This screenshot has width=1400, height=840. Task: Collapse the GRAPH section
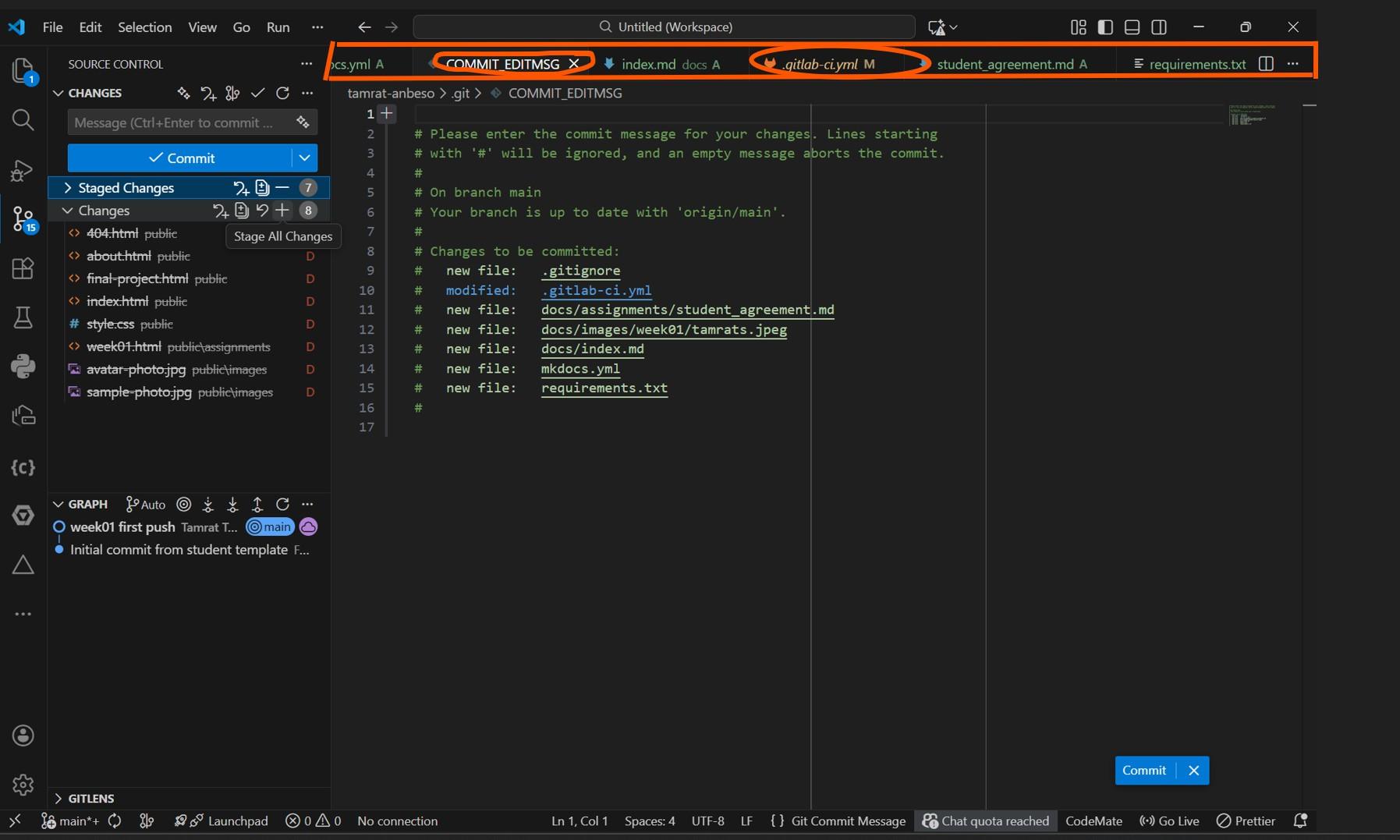point(58,504)
